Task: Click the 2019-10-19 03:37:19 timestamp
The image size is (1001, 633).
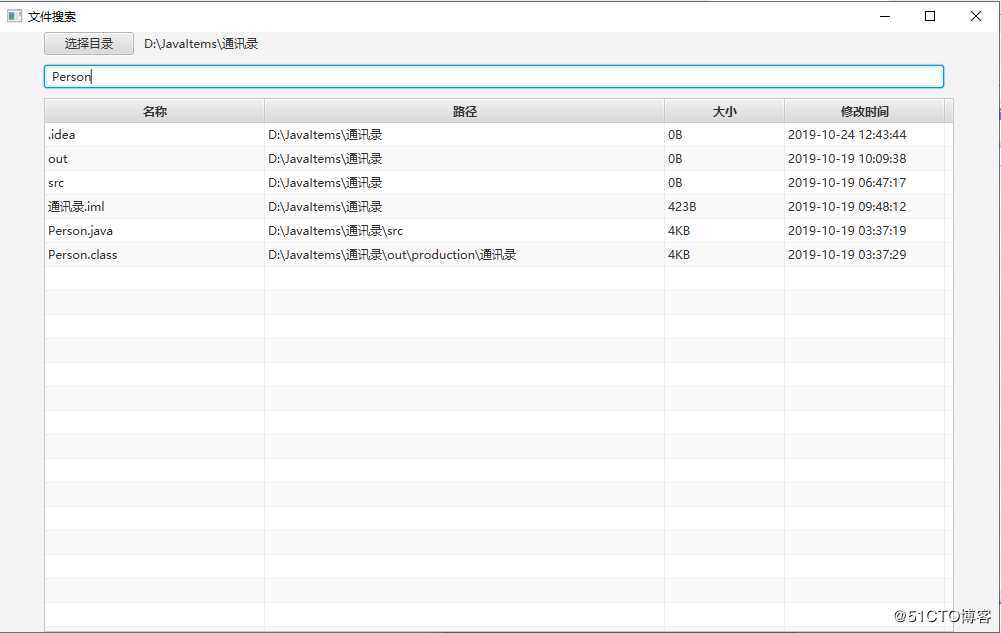Action: click(x=847, y=231)
